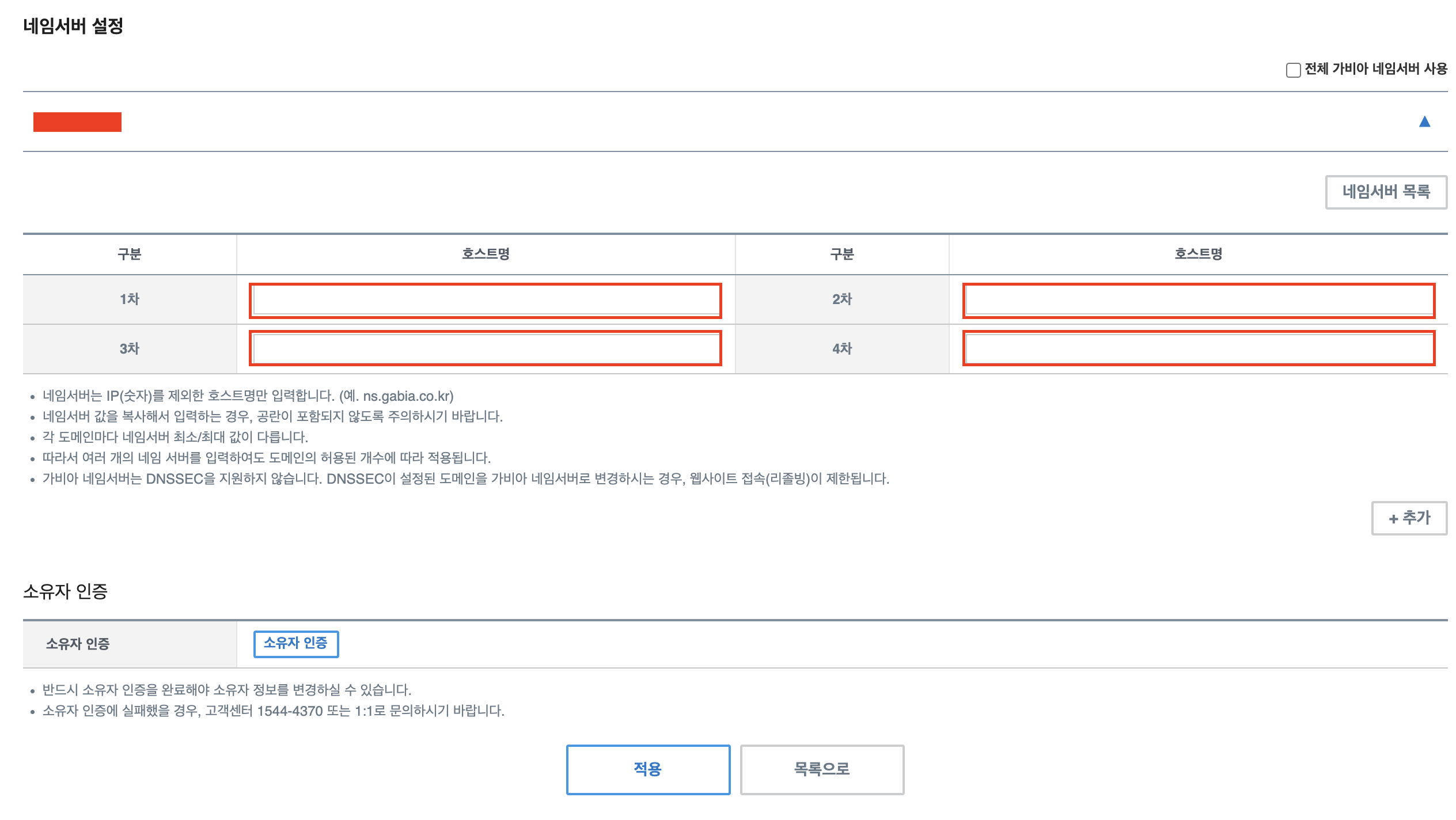The height and width of the screenshot is (820, 1456).
Task: Focus the 1차 hostname input field
Action: [485, 300]
